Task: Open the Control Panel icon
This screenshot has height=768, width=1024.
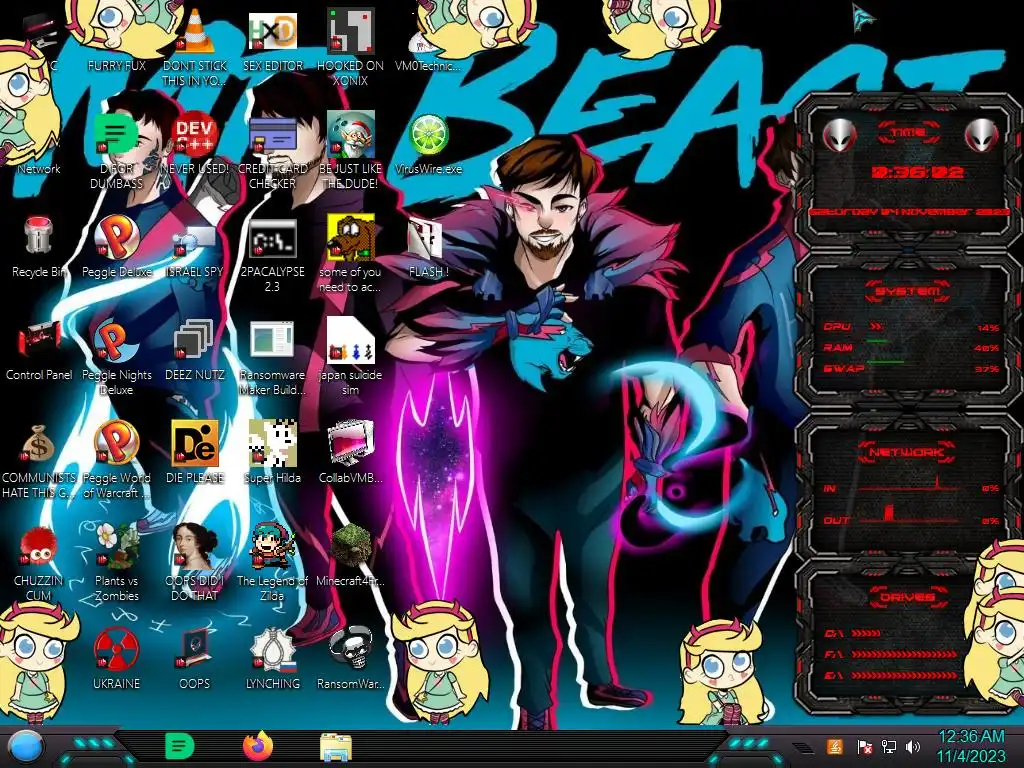Action: pyautogui.click(x=39, y=340)
